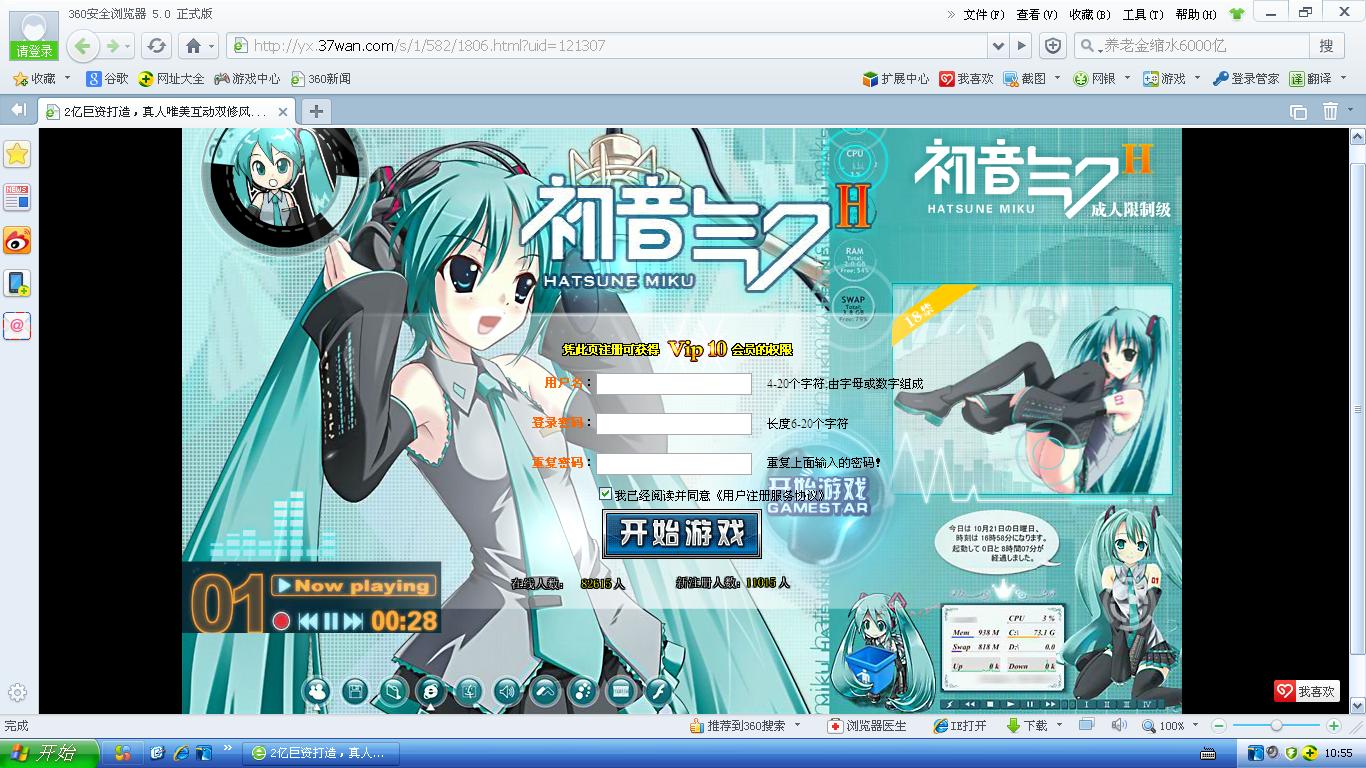Click the Windows 开始 start button
1366x768 pixels.
point(49,753)
